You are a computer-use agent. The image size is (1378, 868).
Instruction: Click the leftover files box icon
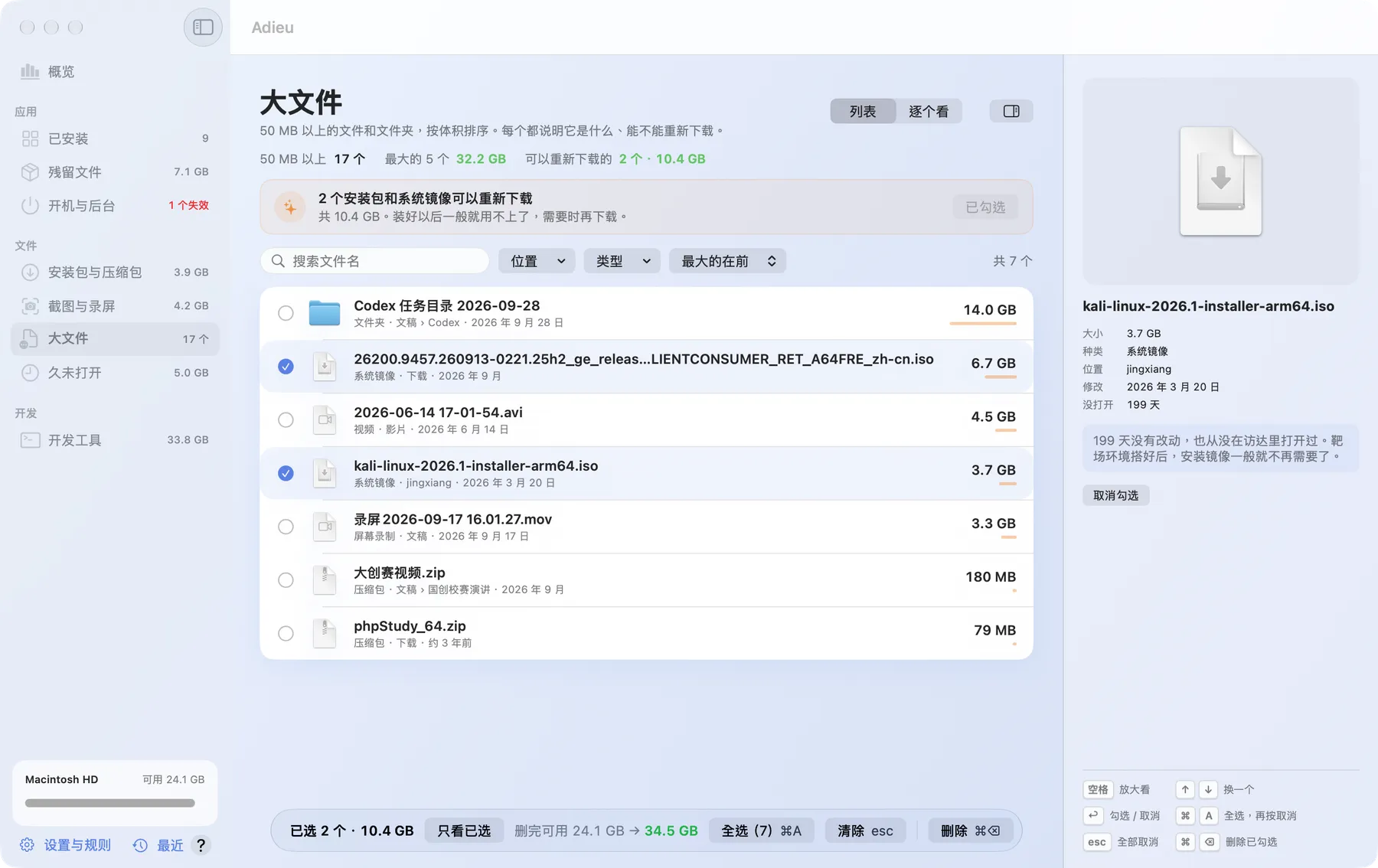[x=30, y=172]
